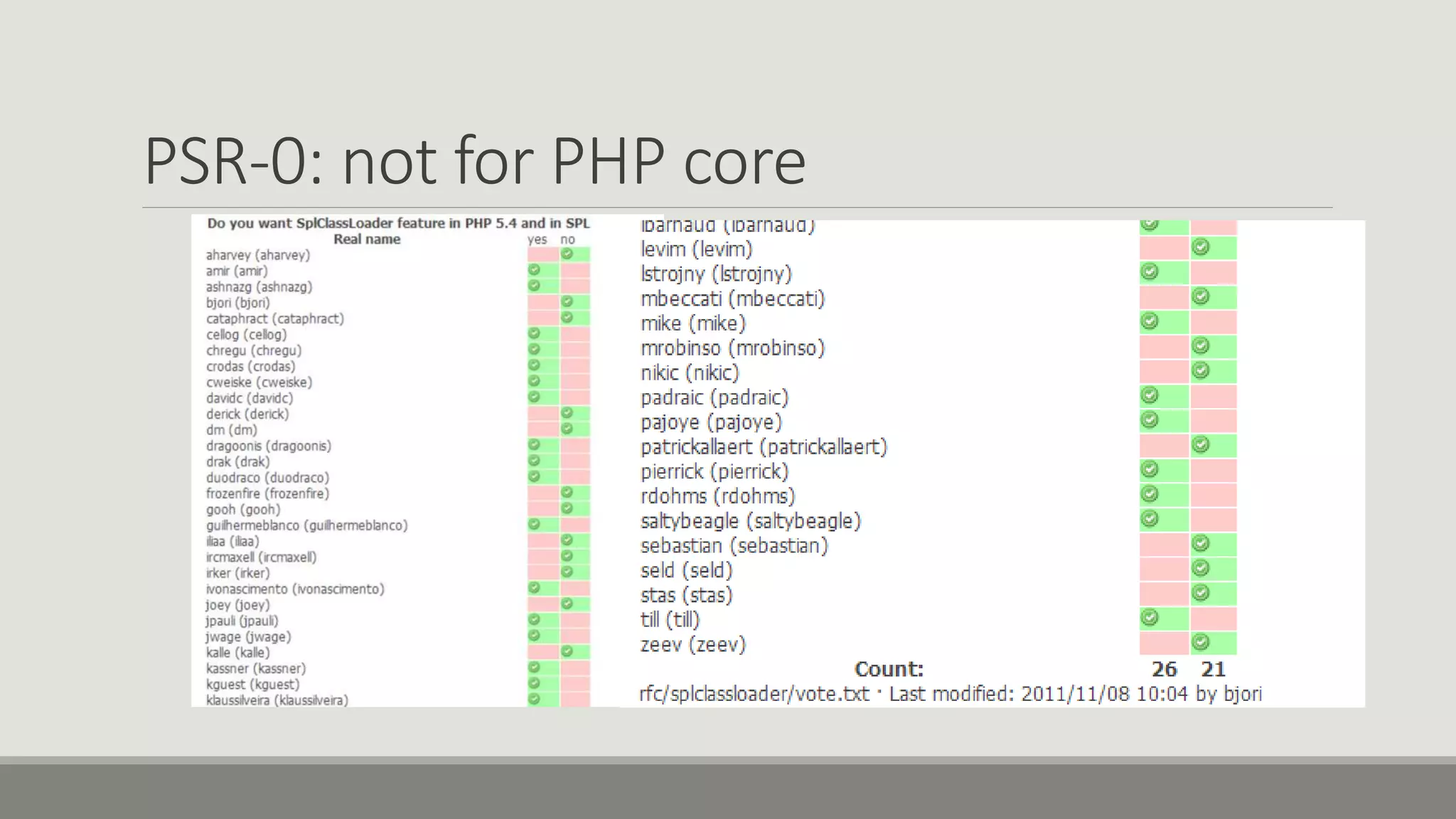
Task: Click the name 'klaussilveira (klaussilveira)'
Action: (x=277, y=700)
